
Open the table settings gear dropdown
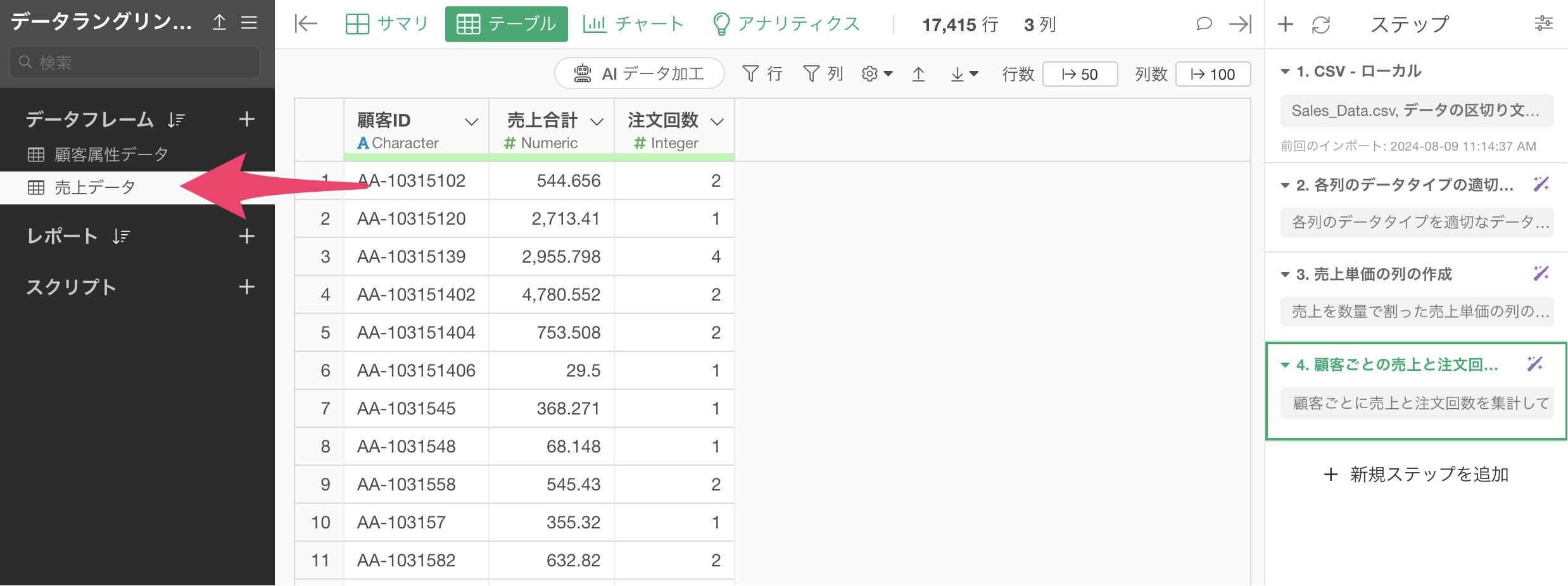tap(877, 74)
